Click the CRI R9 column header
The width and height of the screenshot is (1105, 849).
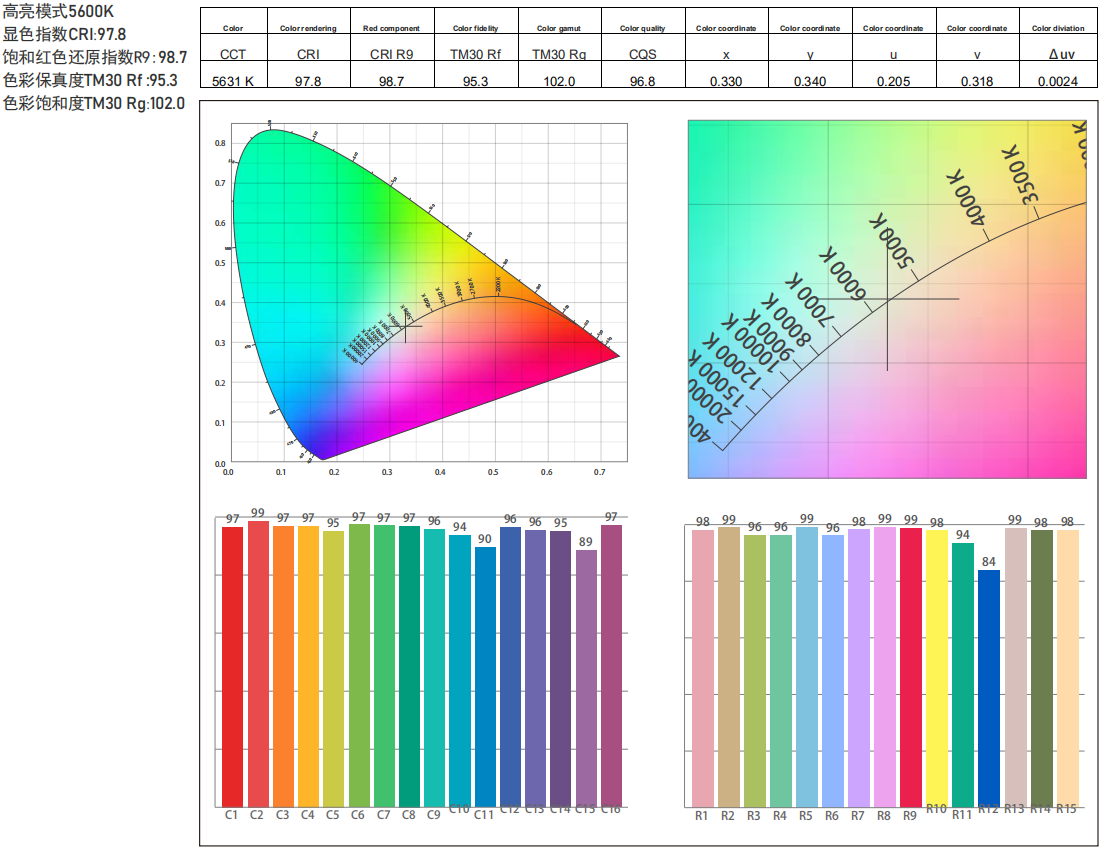click(x=391, y=54)
